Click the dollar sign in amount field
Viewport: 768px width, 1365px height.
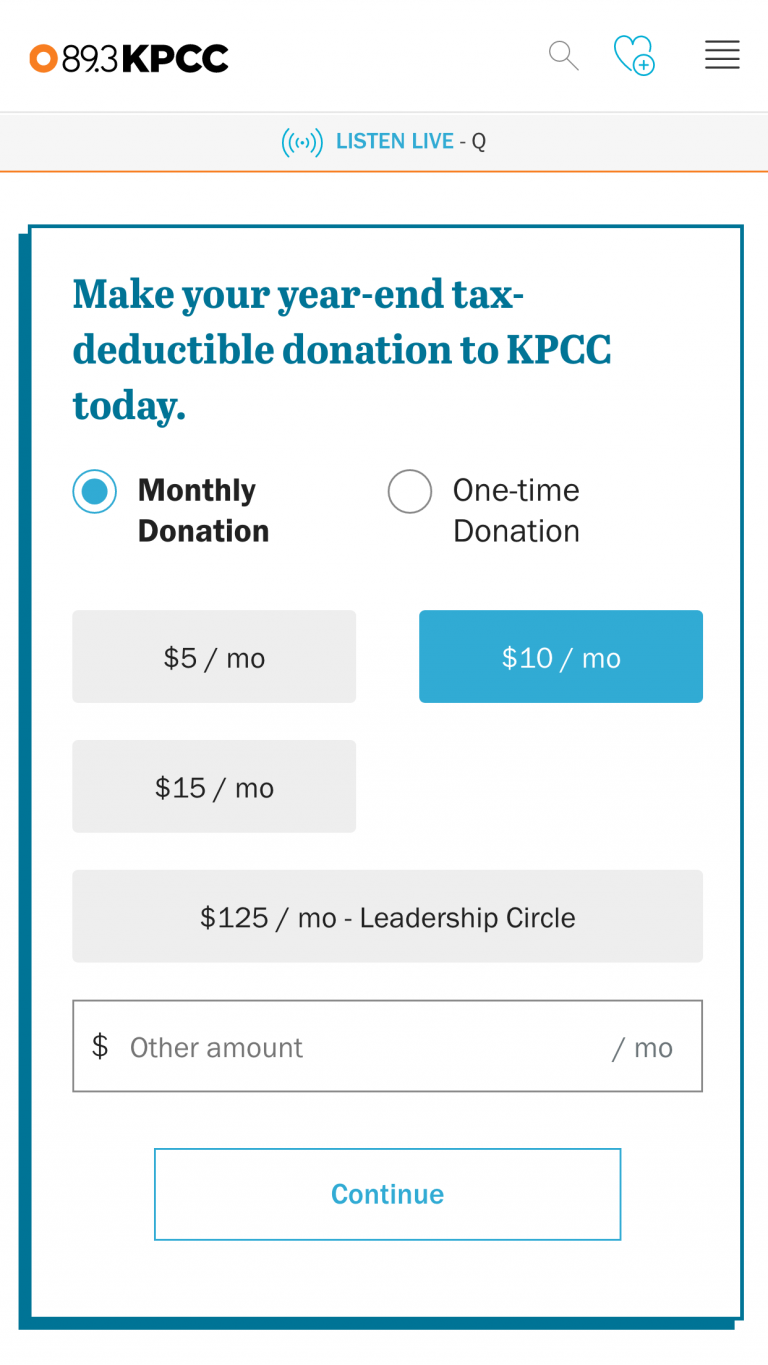100,1047
